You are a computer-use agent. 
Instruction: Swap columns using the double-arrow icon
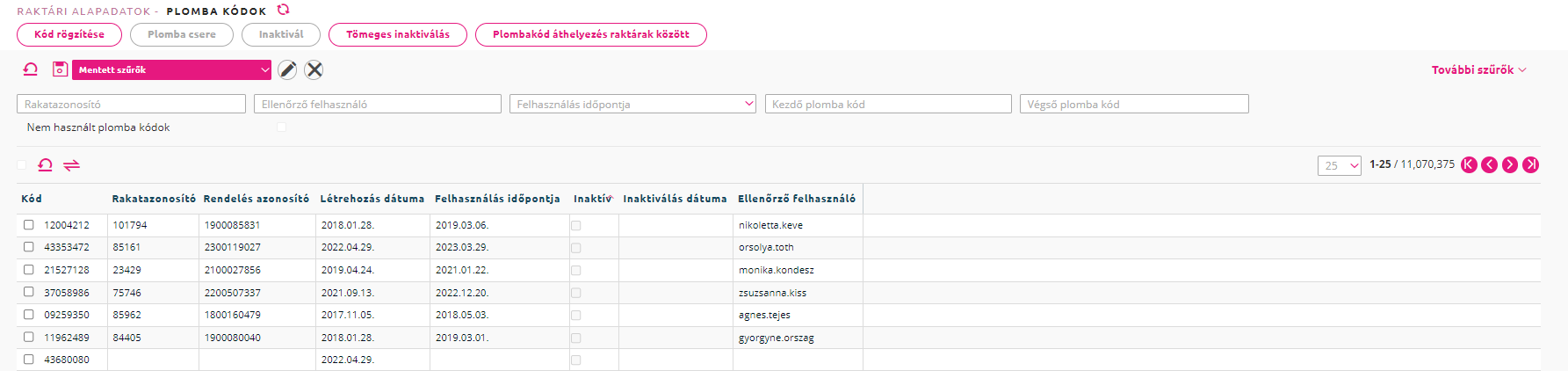[71, 164]
